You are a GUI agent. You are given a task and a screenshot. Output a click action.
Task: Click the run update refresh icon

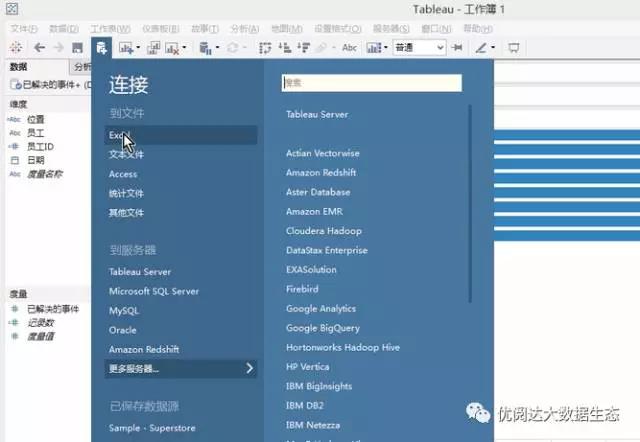point(232,48)
